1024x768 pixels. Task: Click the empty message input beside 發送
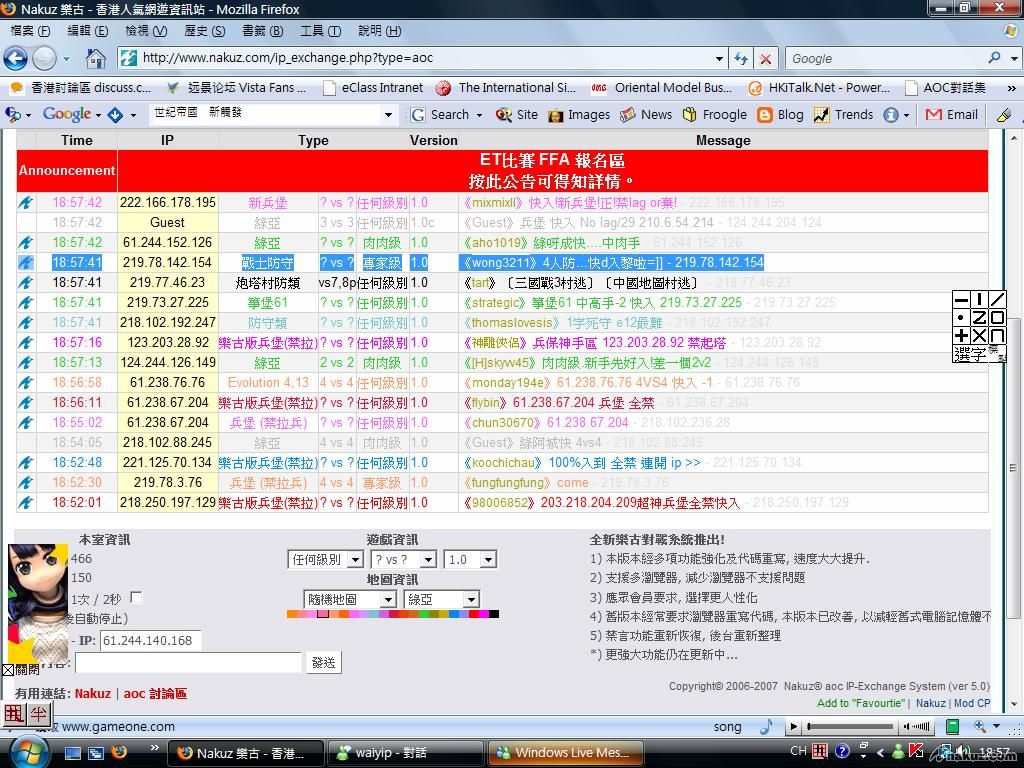[x=188, y=663]
